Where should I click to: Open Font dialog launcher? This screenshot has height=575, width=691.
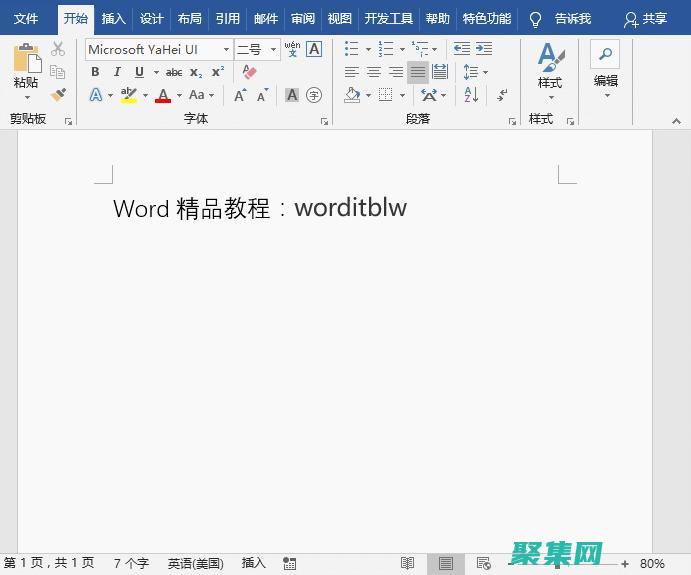(x=325, y=122)
